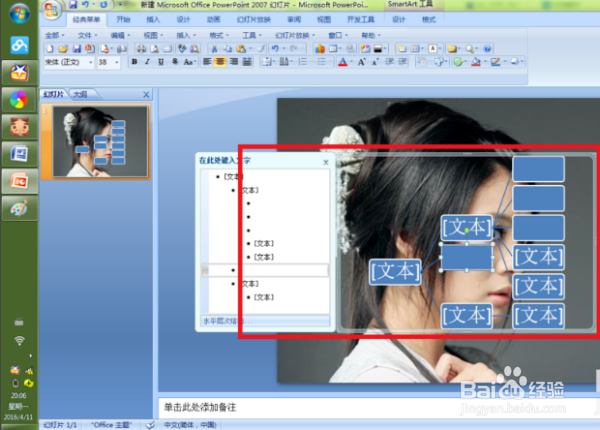The height and width of the screenshot is (430, 600).
Task: Click the Spelling check icon in toolbar
Action: point(182,49)
